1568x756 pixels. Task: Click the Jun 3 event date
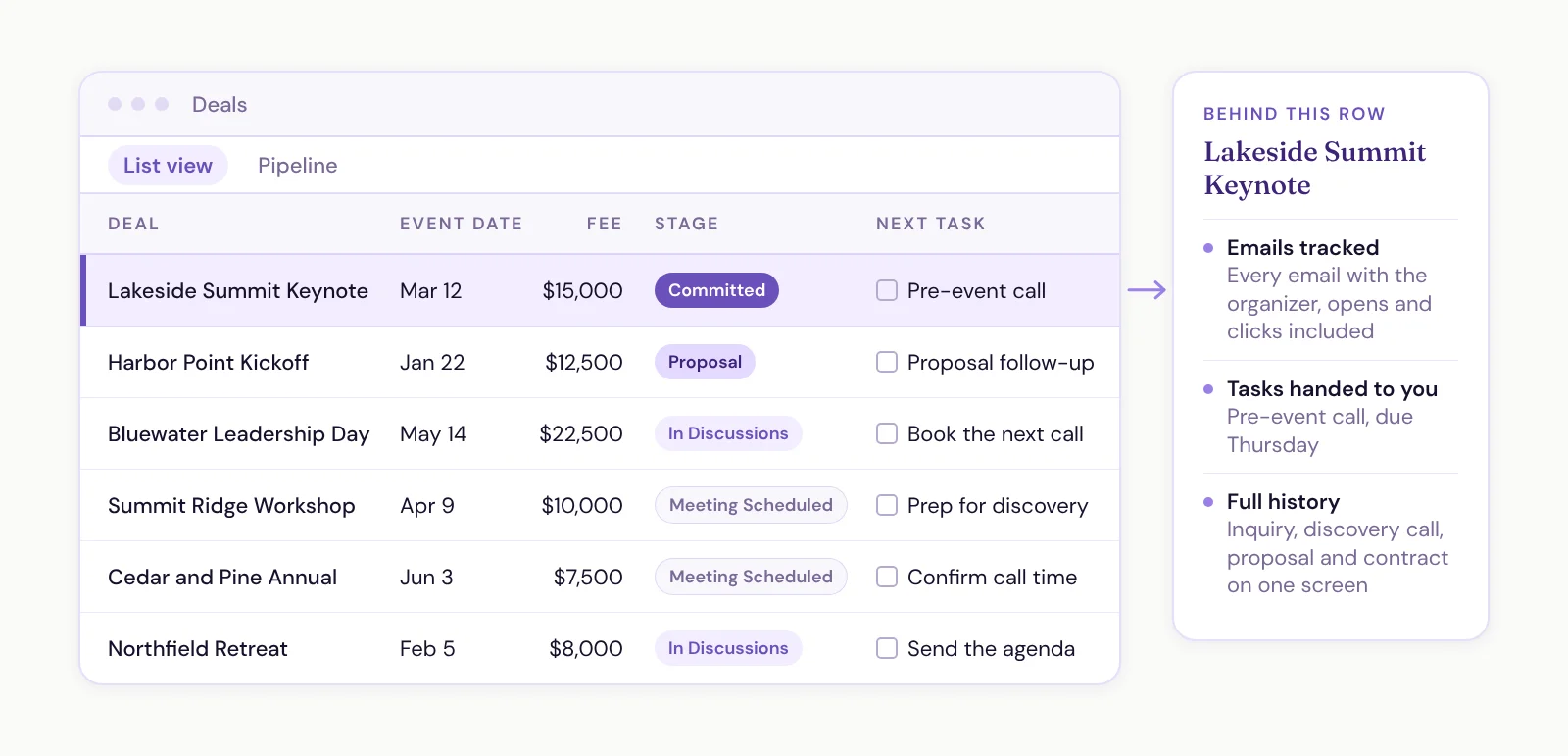426,578
